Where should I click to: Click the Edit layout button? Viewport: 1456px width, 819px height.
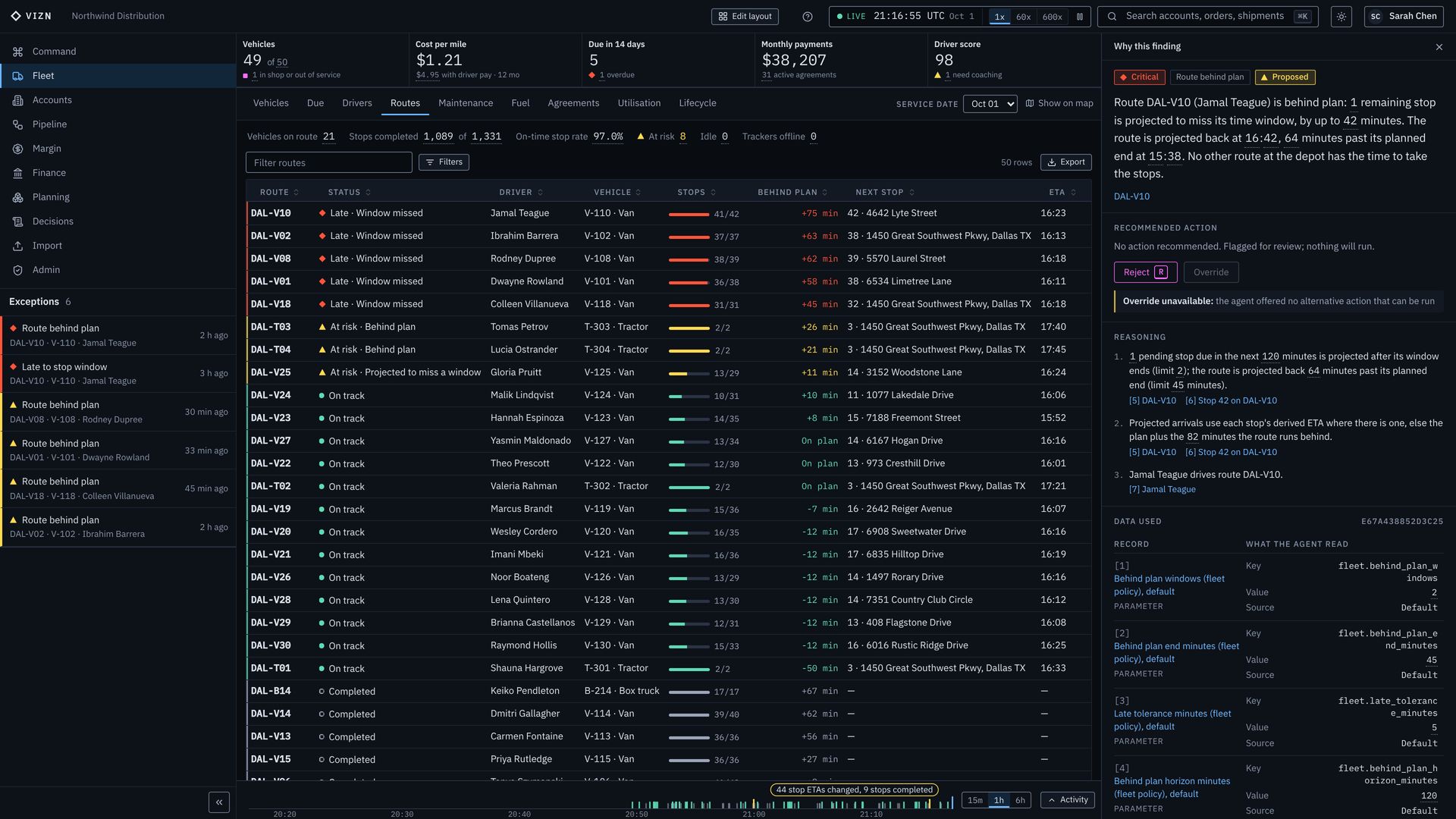[745, 17]
